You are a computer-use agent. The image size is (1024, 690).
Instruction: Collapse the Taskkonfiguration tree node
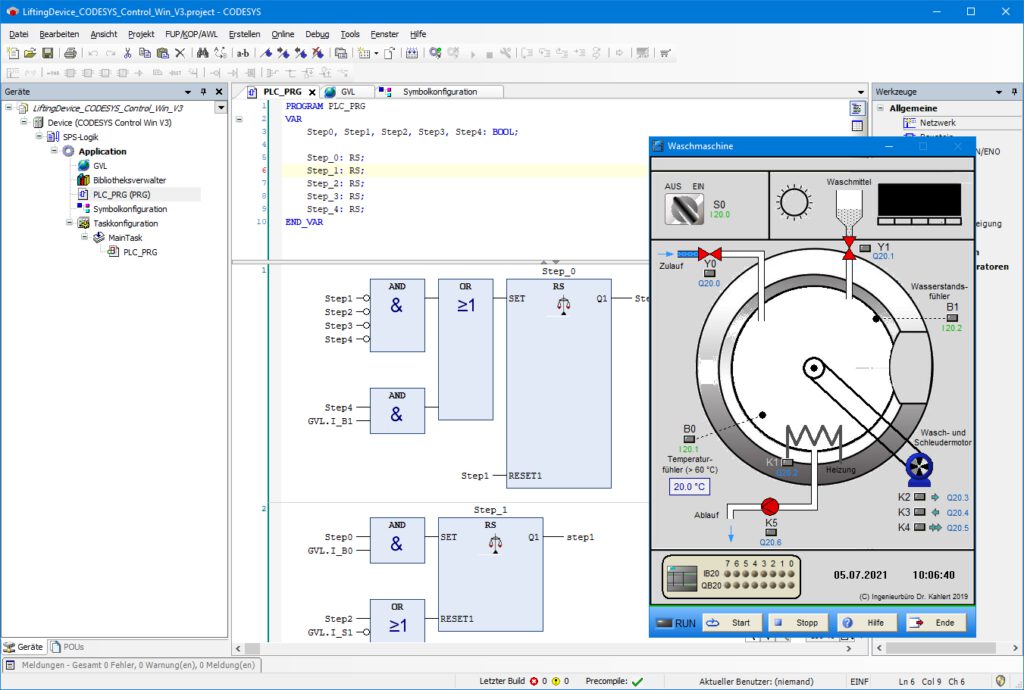[70, 222]
